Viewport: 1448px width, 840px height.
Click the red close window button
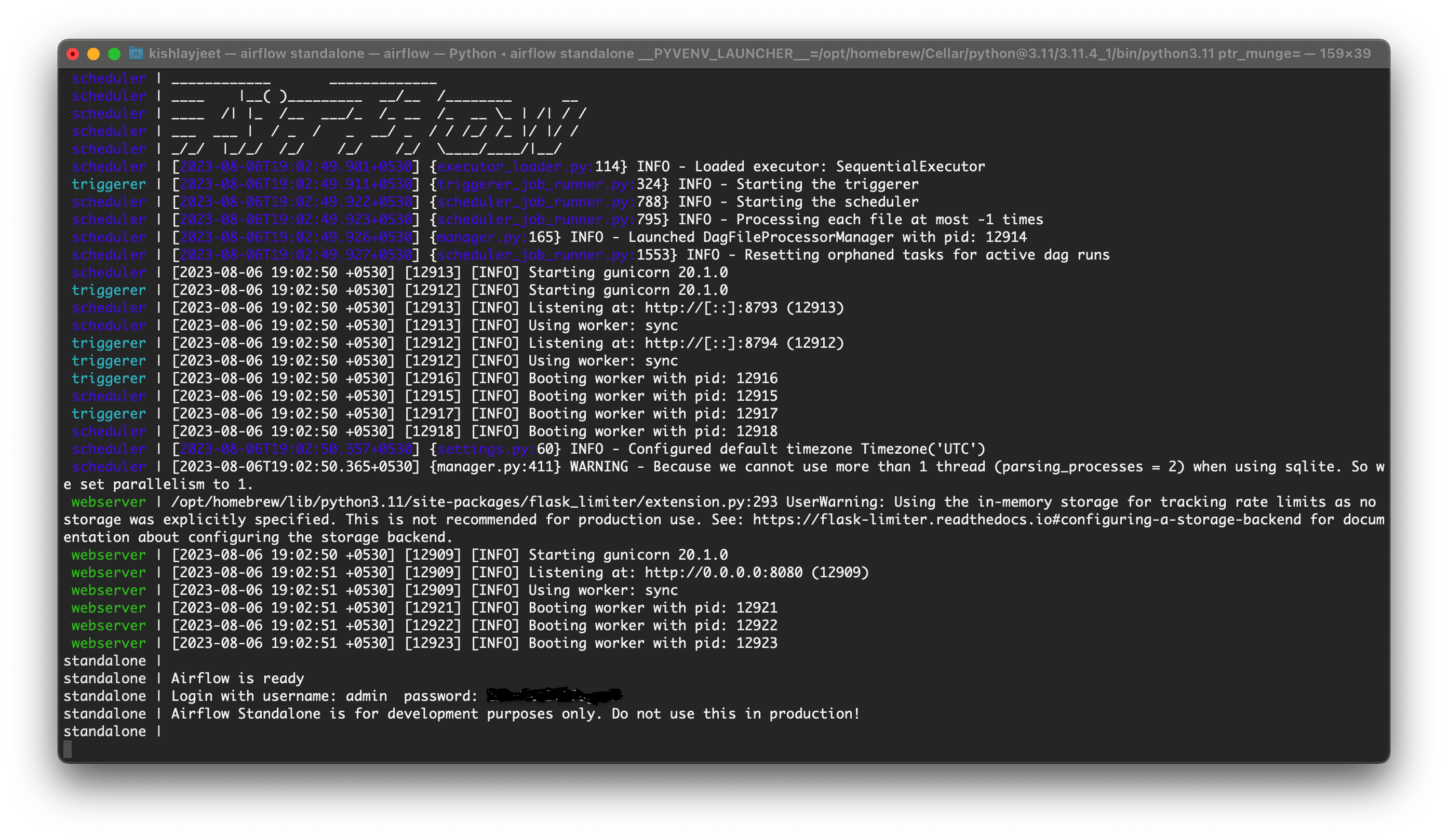point(73,54)
